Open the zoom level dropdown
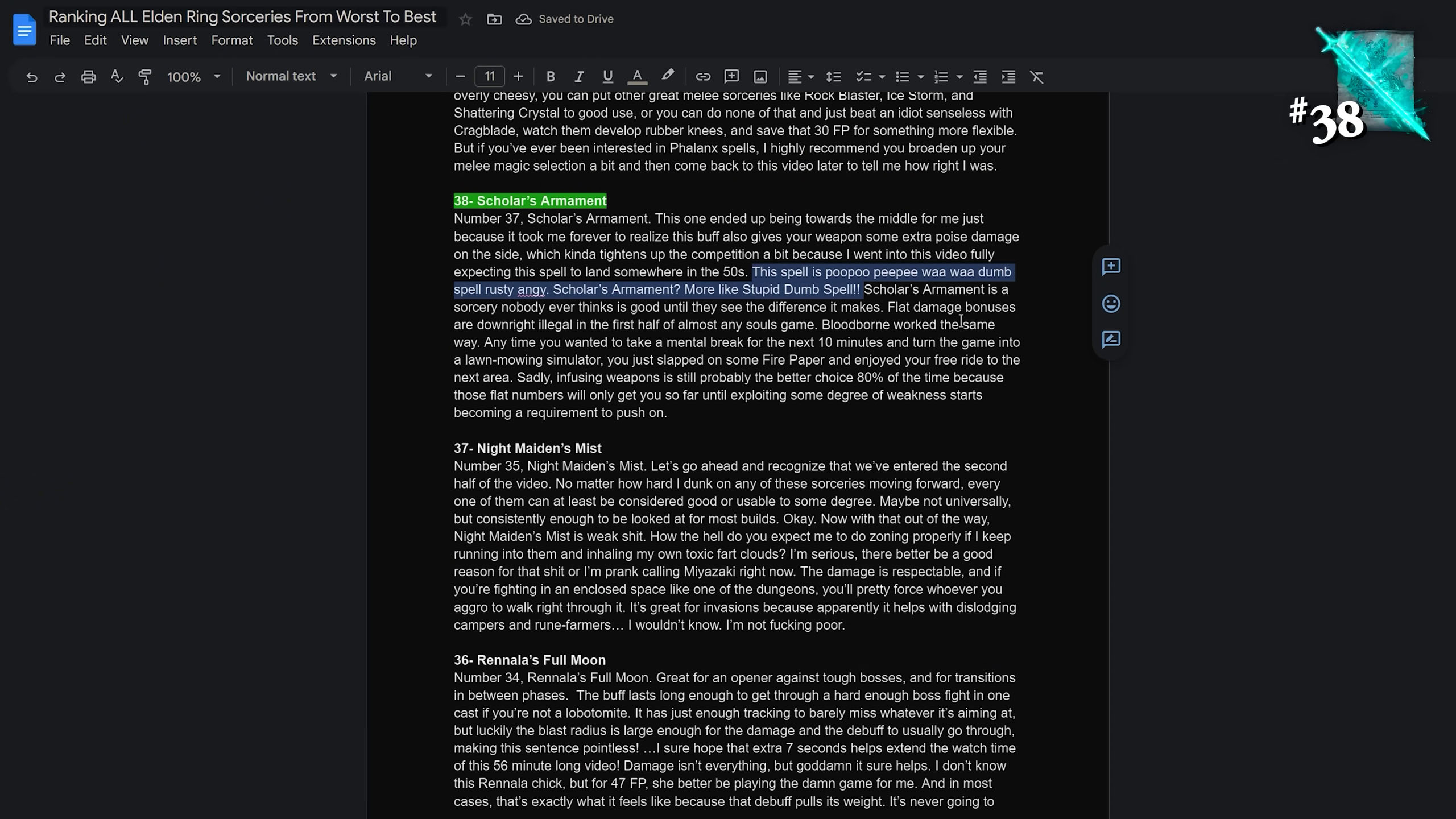 point(193,77)
